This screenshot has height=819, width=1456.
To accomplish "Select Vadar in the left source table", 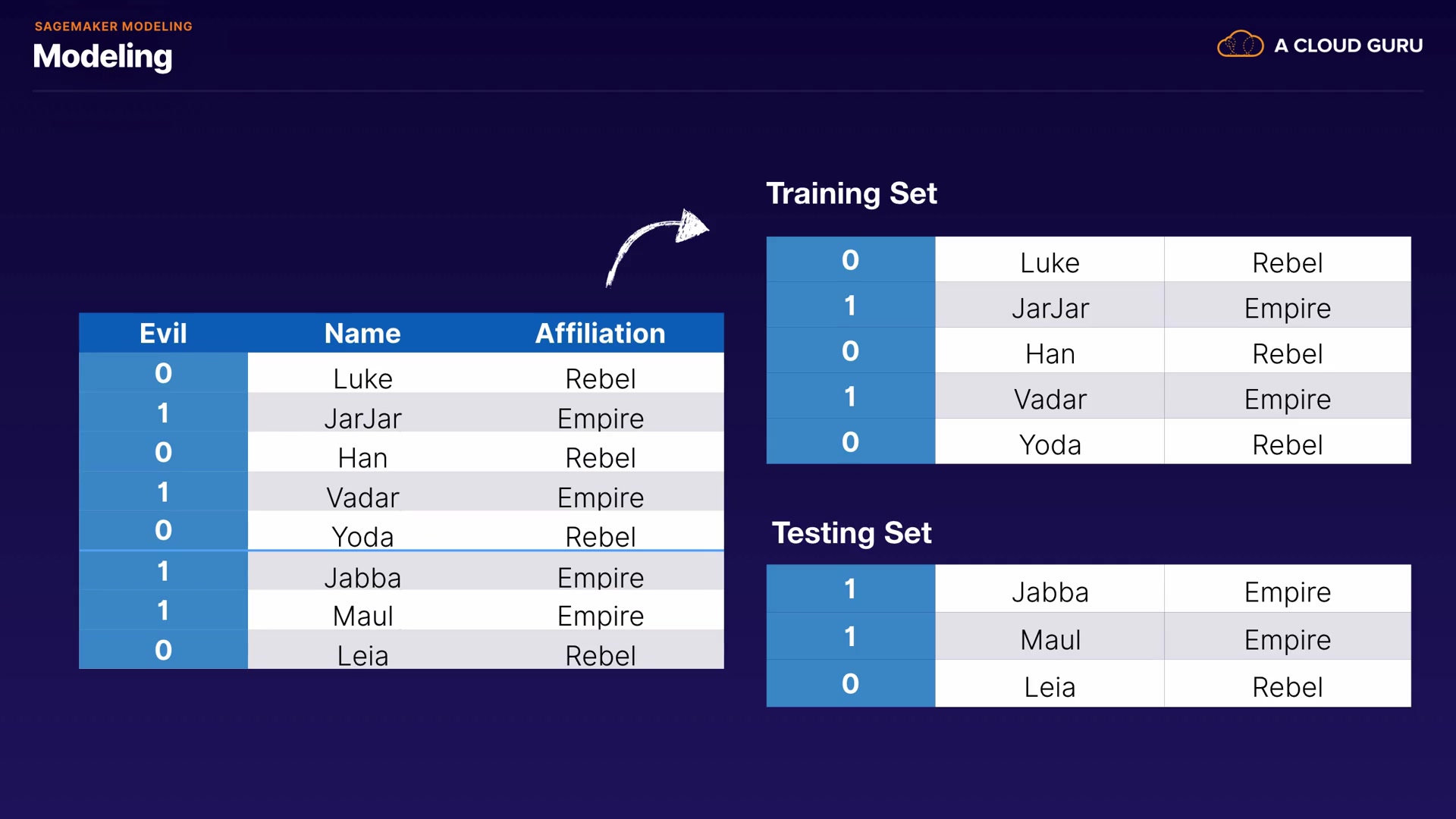I will click(362, 497).
